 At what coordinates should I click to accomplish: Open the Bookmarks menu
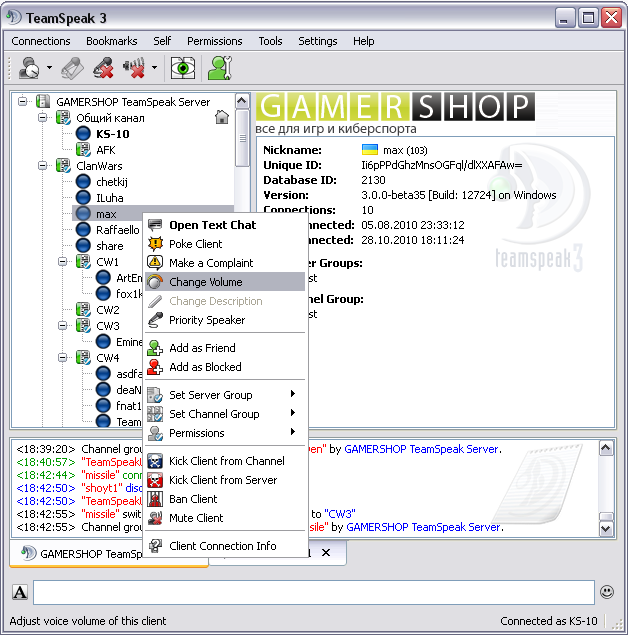[111, 41]
